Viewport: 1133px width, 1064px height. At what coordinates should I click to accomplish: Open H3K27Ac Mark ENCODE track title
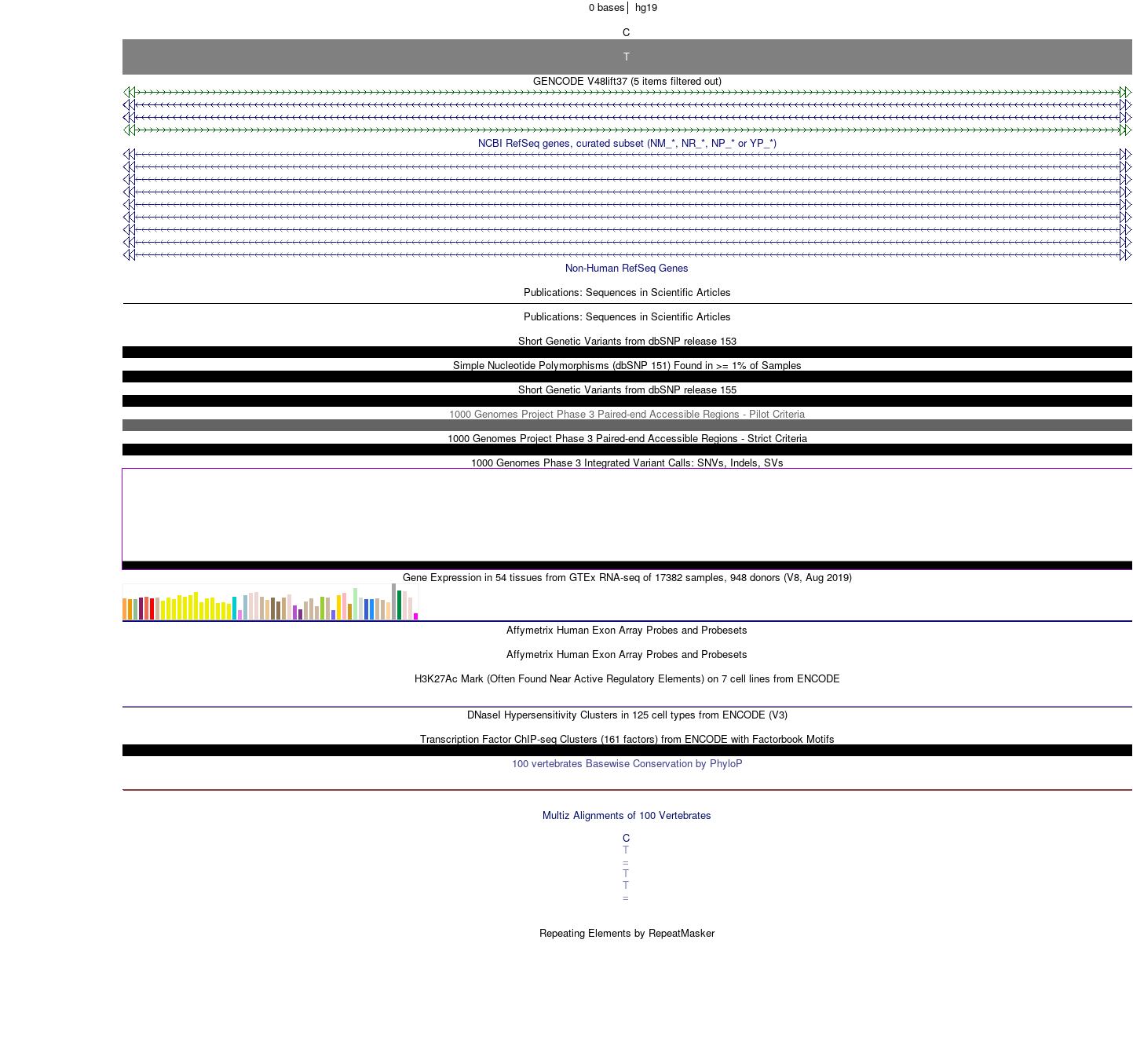pyautogui.click(x=627, y=678)
